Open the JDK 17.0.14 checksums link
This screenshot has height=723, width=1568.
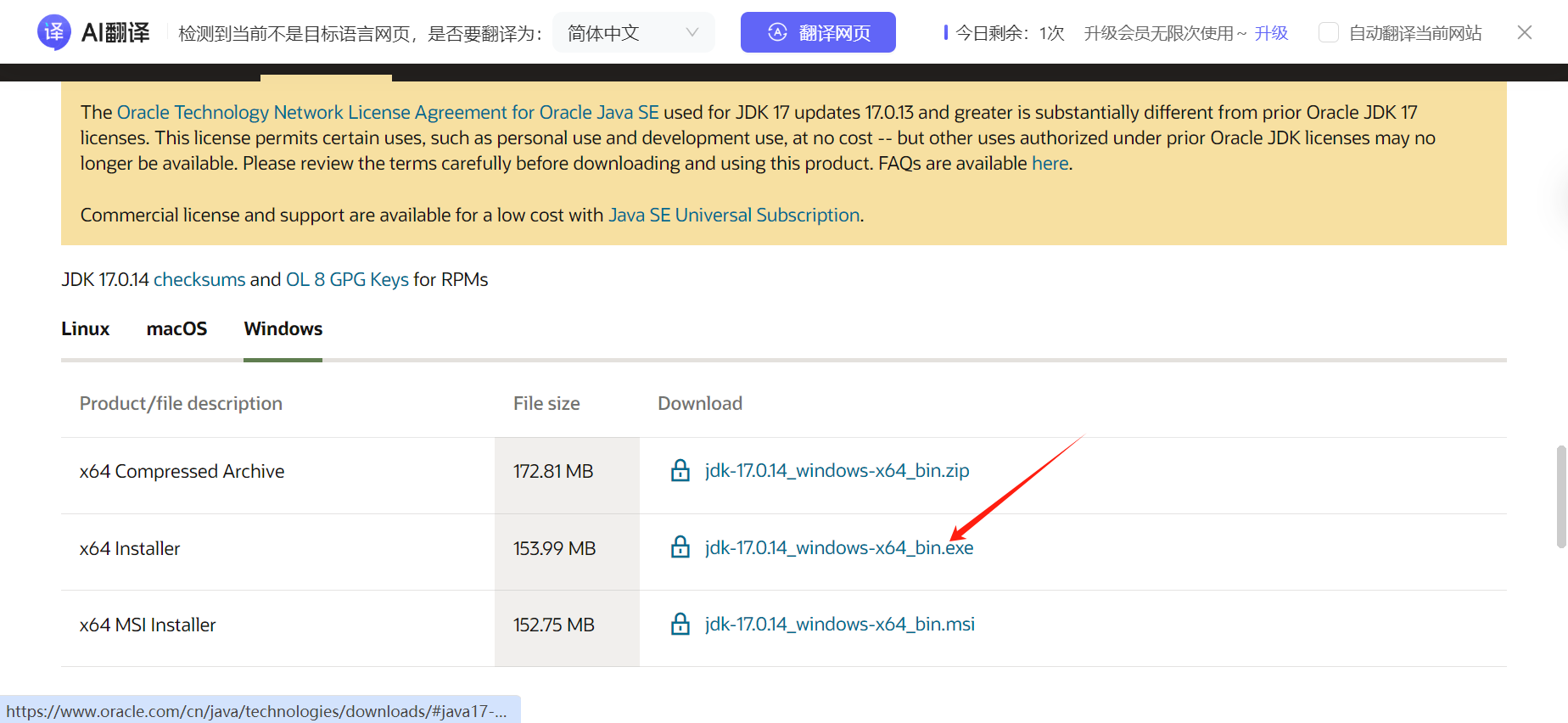click(199, 279)
